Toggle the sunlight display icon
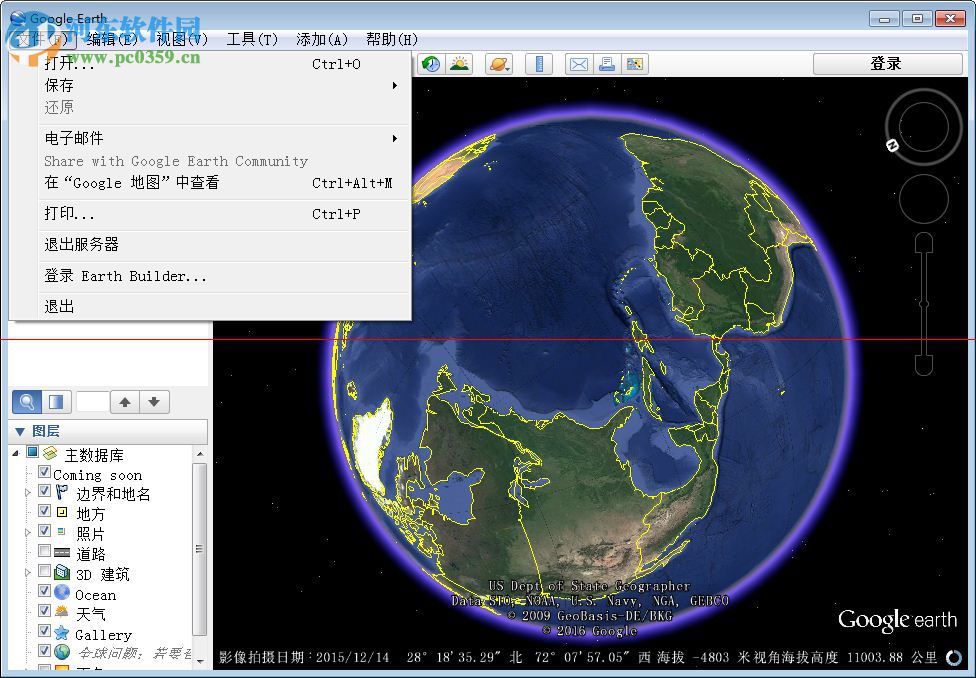This screenshot has width=976, height=678. [x=459, y=63]
